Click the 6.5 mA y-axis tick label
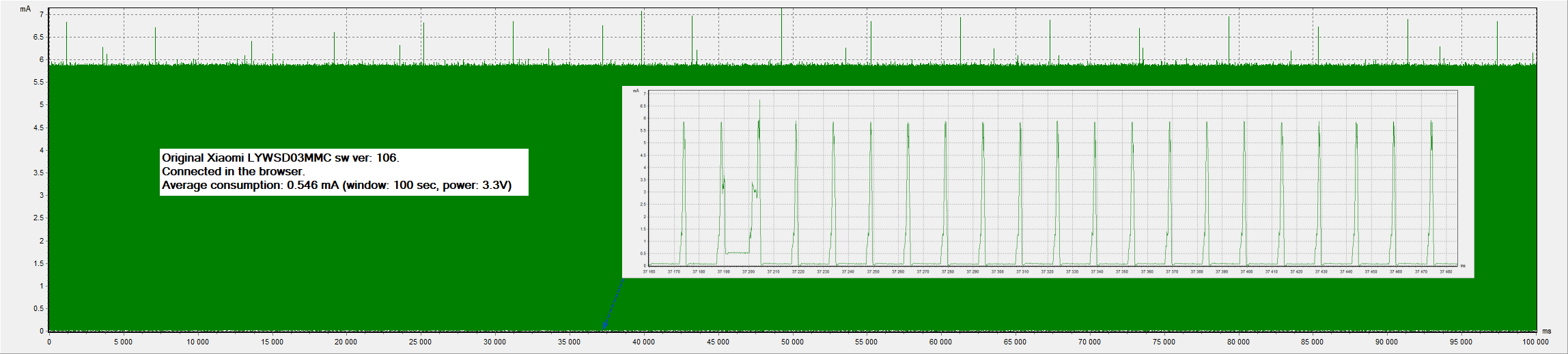The image size is (1568, 354). [x=38, y=37]
